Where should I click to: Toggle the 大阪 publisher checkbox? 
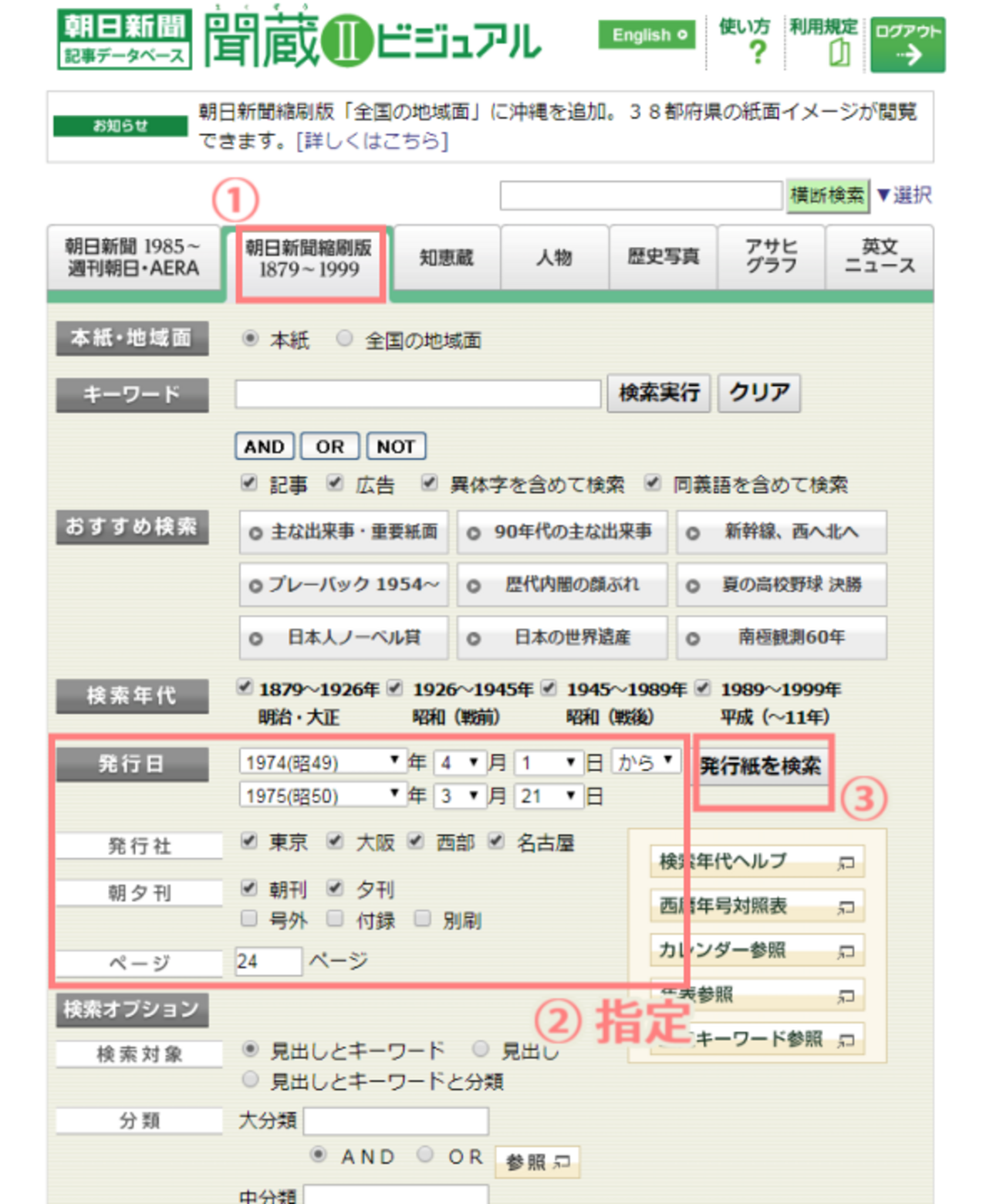tap(335, 841)
